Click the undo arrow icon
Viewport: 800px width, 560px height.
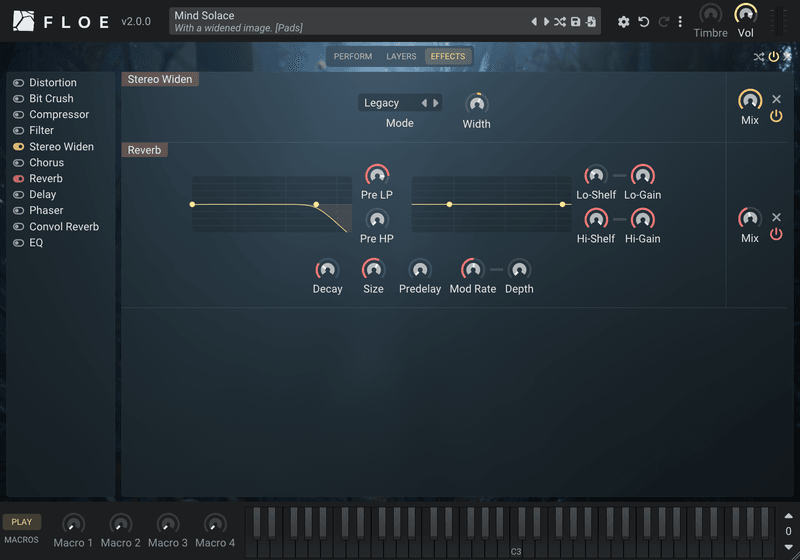click(643, 22)
